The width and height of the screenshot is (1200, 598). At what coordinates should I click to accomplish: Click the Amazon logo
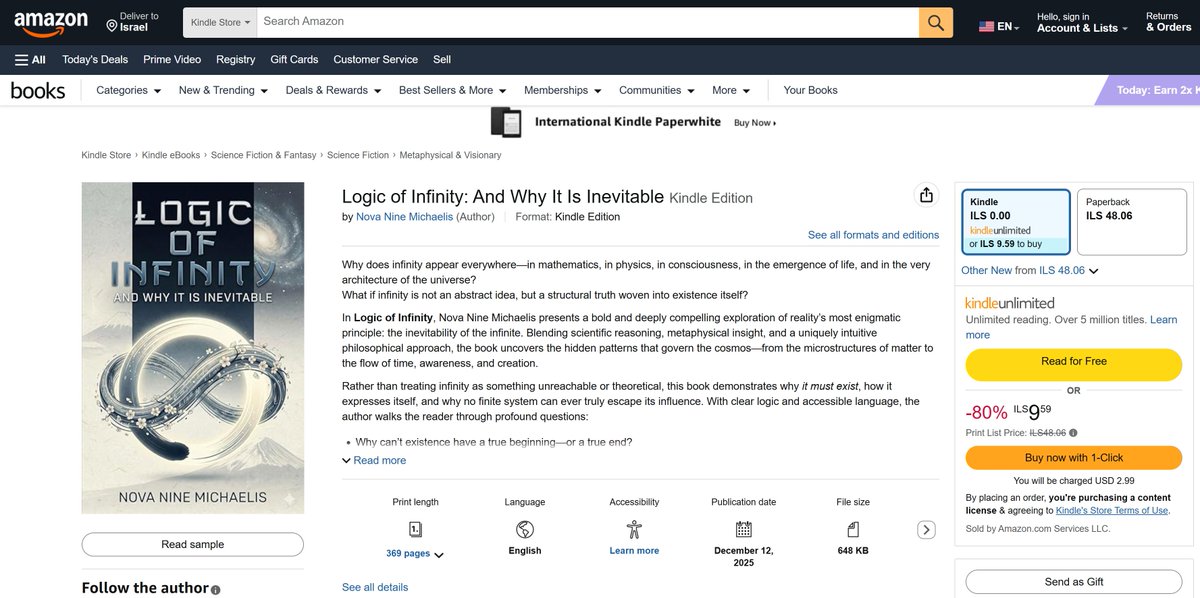coord(51,23)
